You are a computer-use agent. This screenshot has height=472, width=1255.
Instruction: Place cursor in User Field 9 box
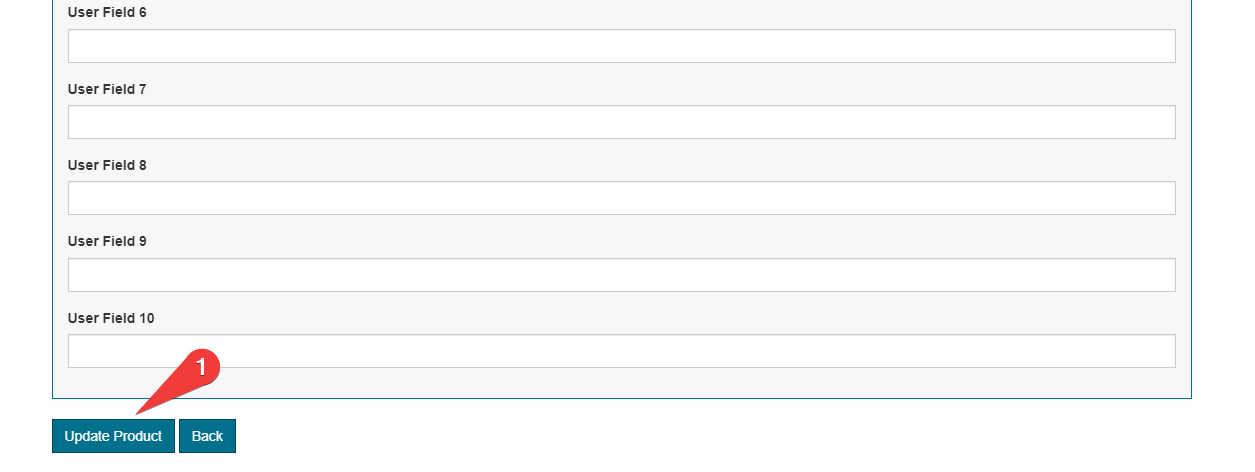coord(621,275)
